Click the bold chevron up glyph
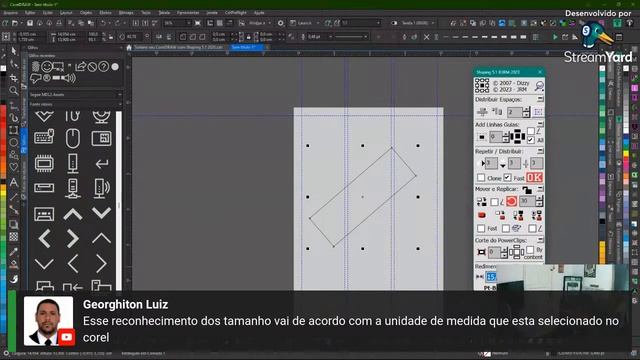Viewport: 640px width, 360px height. click(x=73, y=214)
